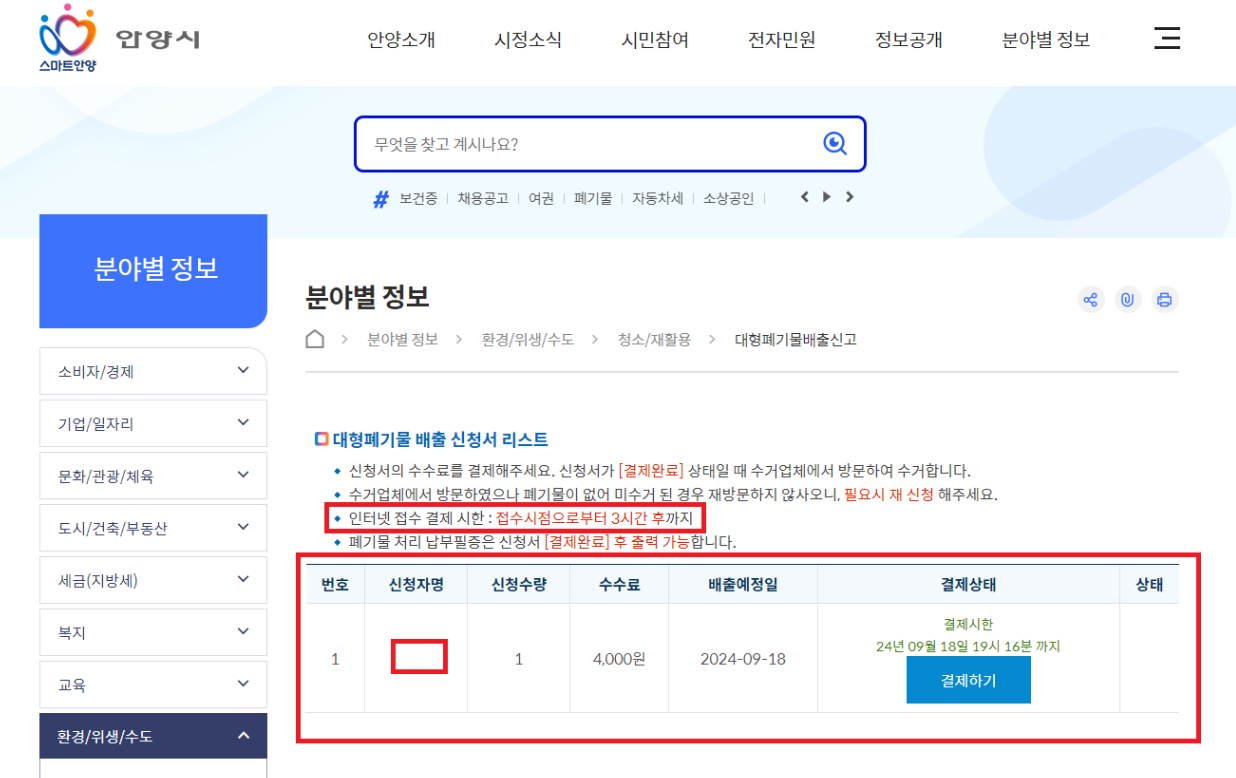Click the hashtag icon before the keyword list

[x=380, y=197]
